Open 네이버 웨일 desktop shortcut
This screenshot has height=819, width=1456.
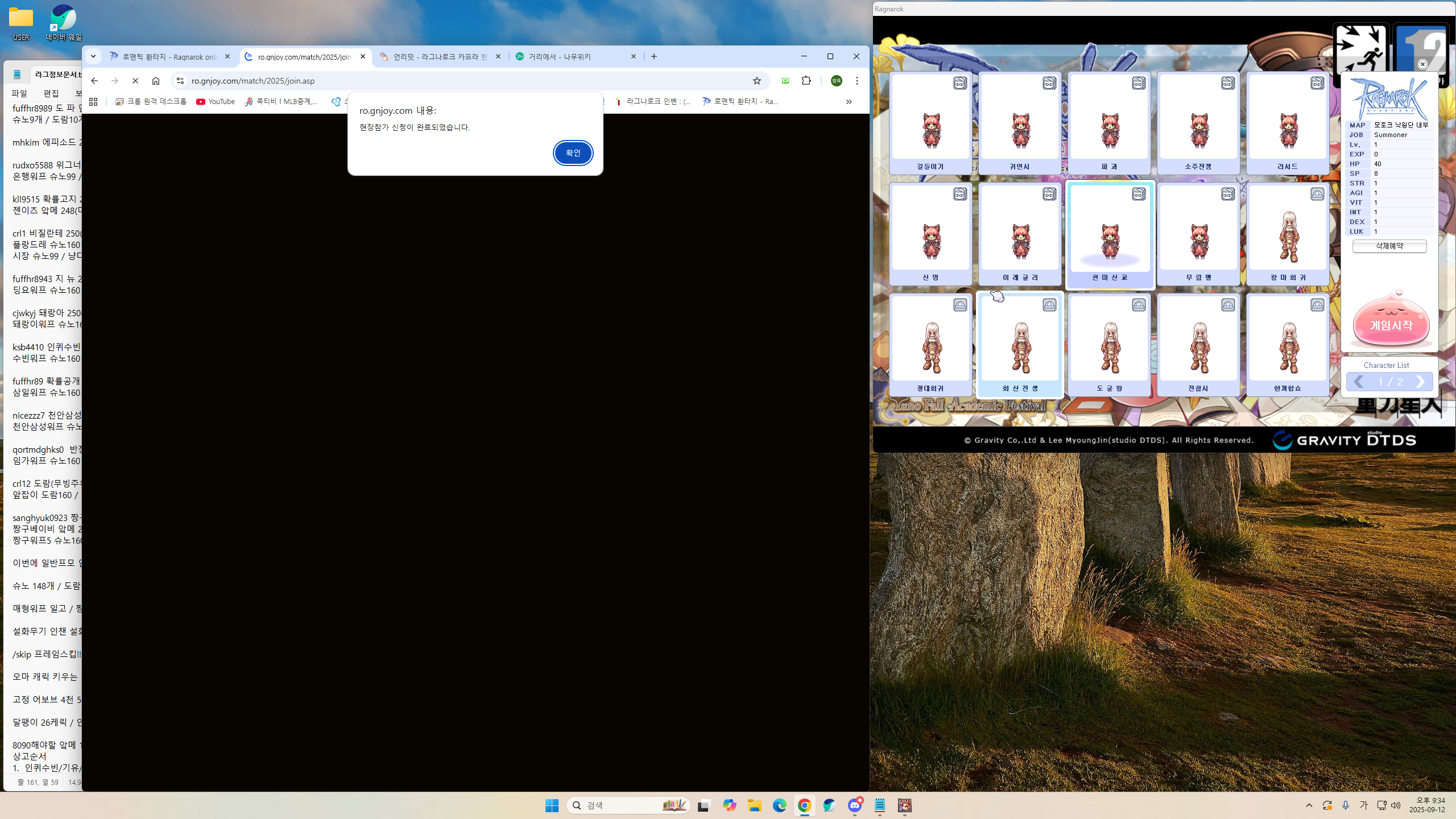point(64,23)
